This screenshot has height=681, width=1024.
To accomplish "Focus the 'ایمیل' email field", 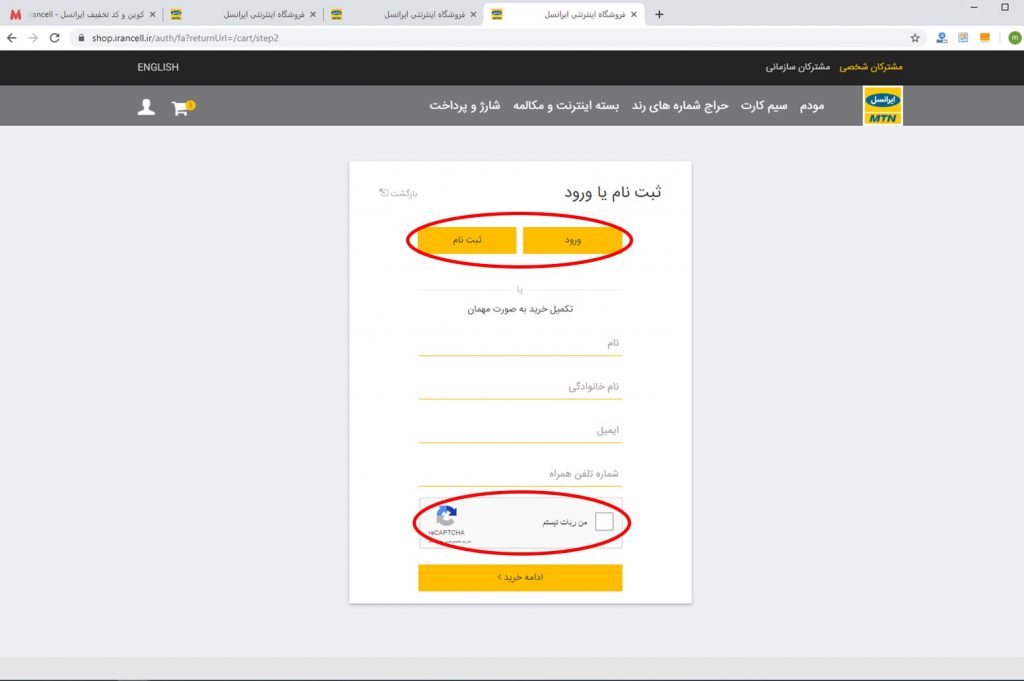I will [x=520, y=430].
